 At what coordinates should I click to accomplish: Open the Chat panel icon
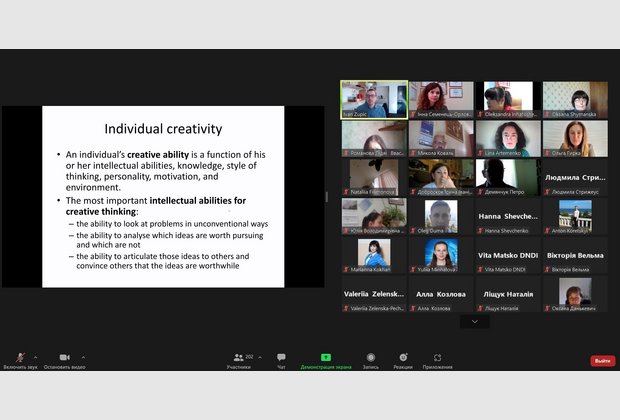click(281, 358)
